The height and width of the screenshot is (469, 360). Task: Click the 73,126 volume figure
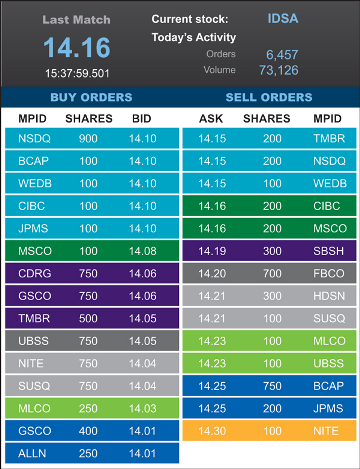279,70
